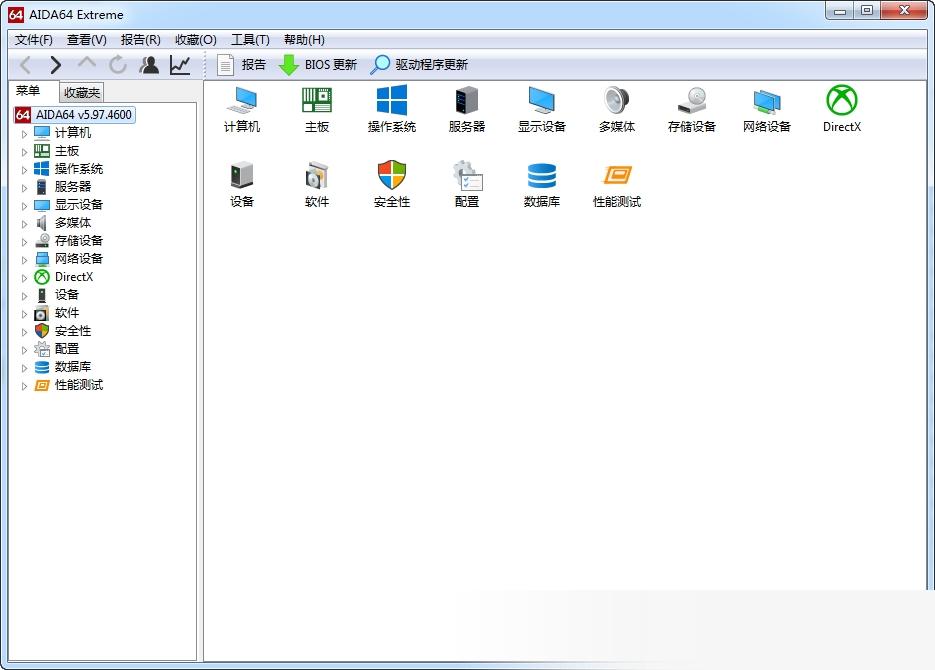Switch to the 收藏夹 tab

tap(82, 92)
